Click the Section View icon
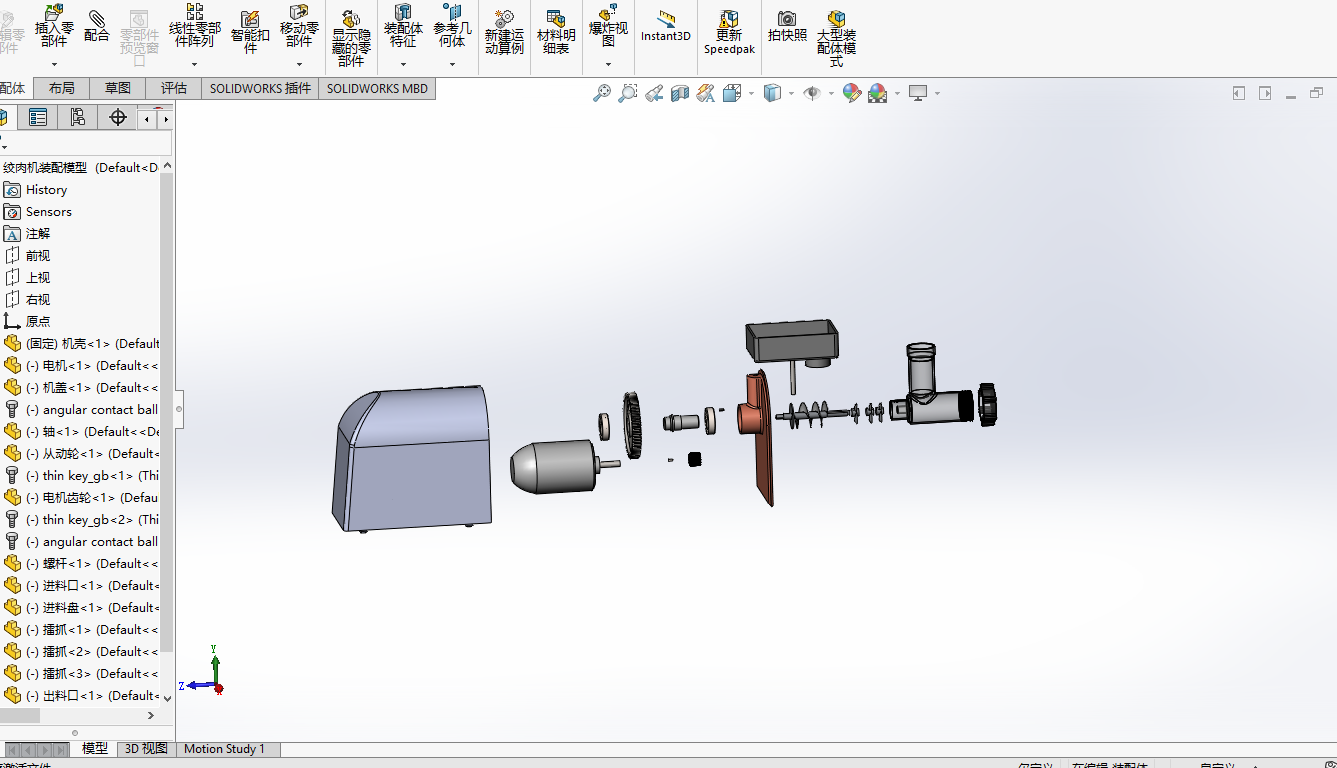 [x=680, y=93]
